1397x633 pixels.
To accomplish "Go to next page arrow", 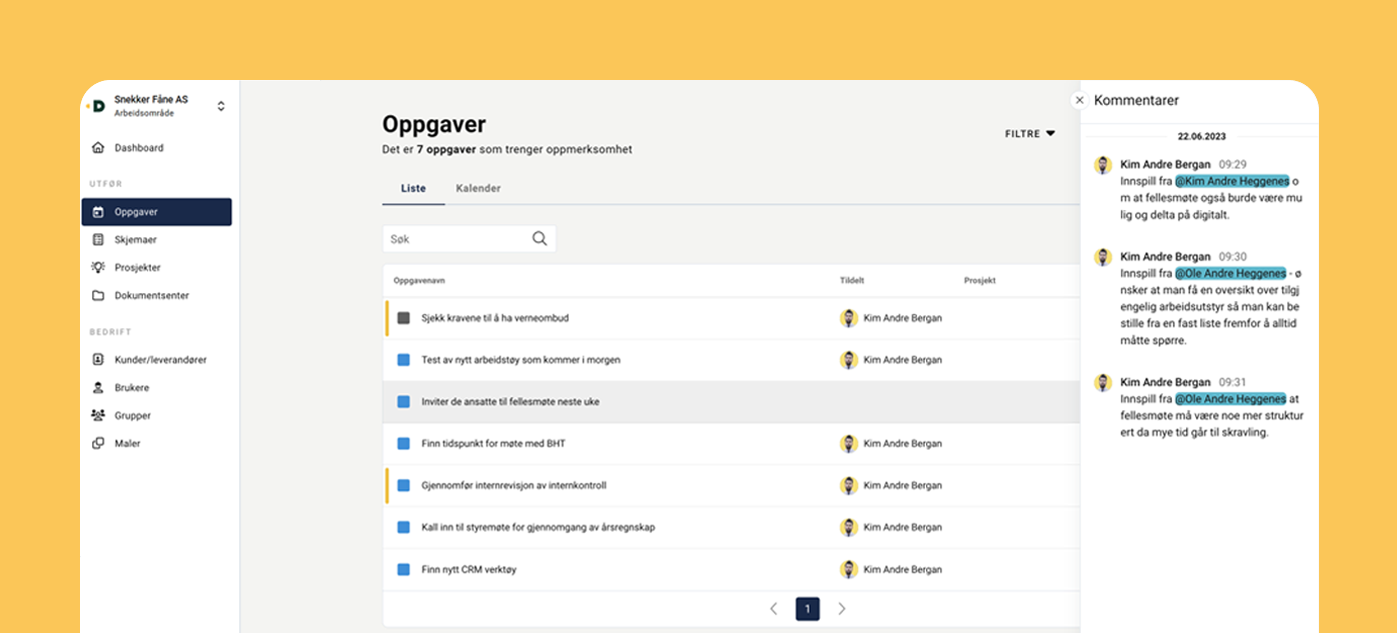I will [x=841, y=609].
